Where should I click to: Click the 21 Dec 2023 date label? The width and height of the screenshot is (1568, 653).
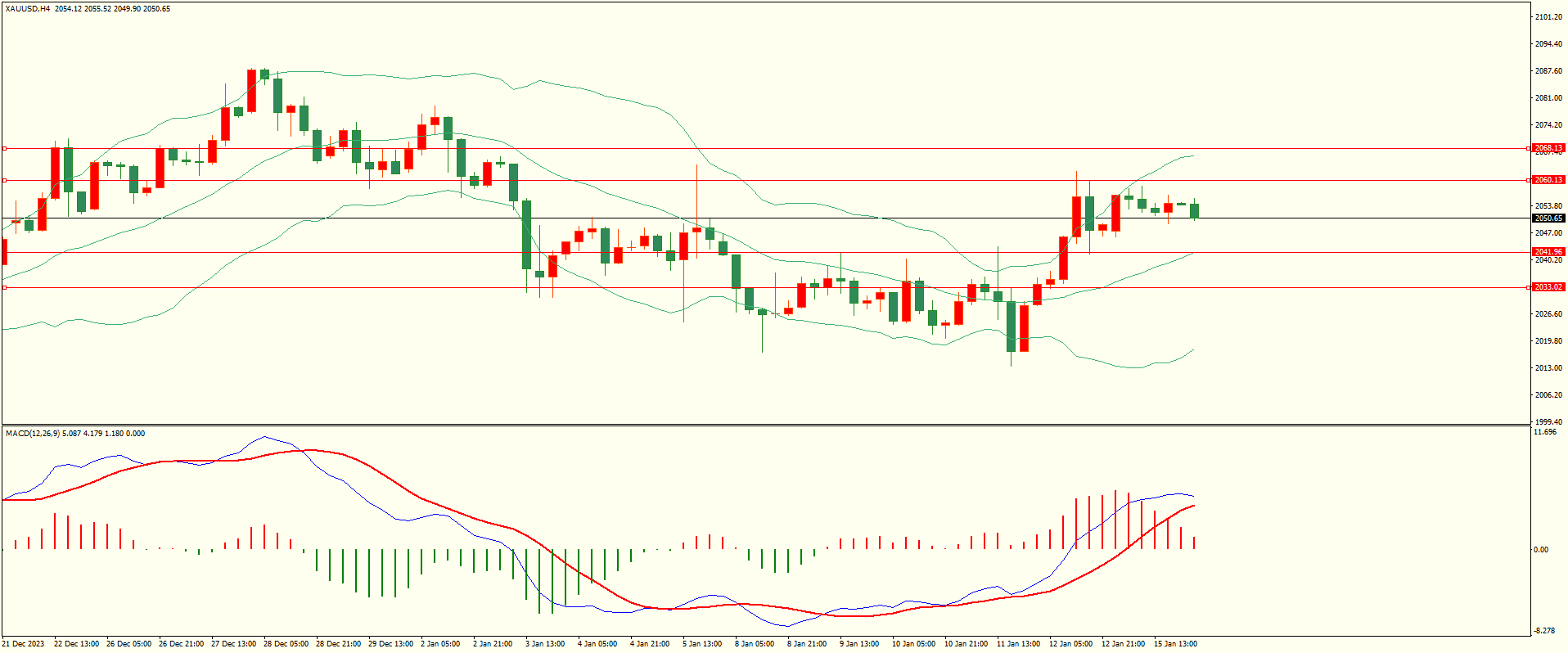pyautogui.click(x=23, y=644)
